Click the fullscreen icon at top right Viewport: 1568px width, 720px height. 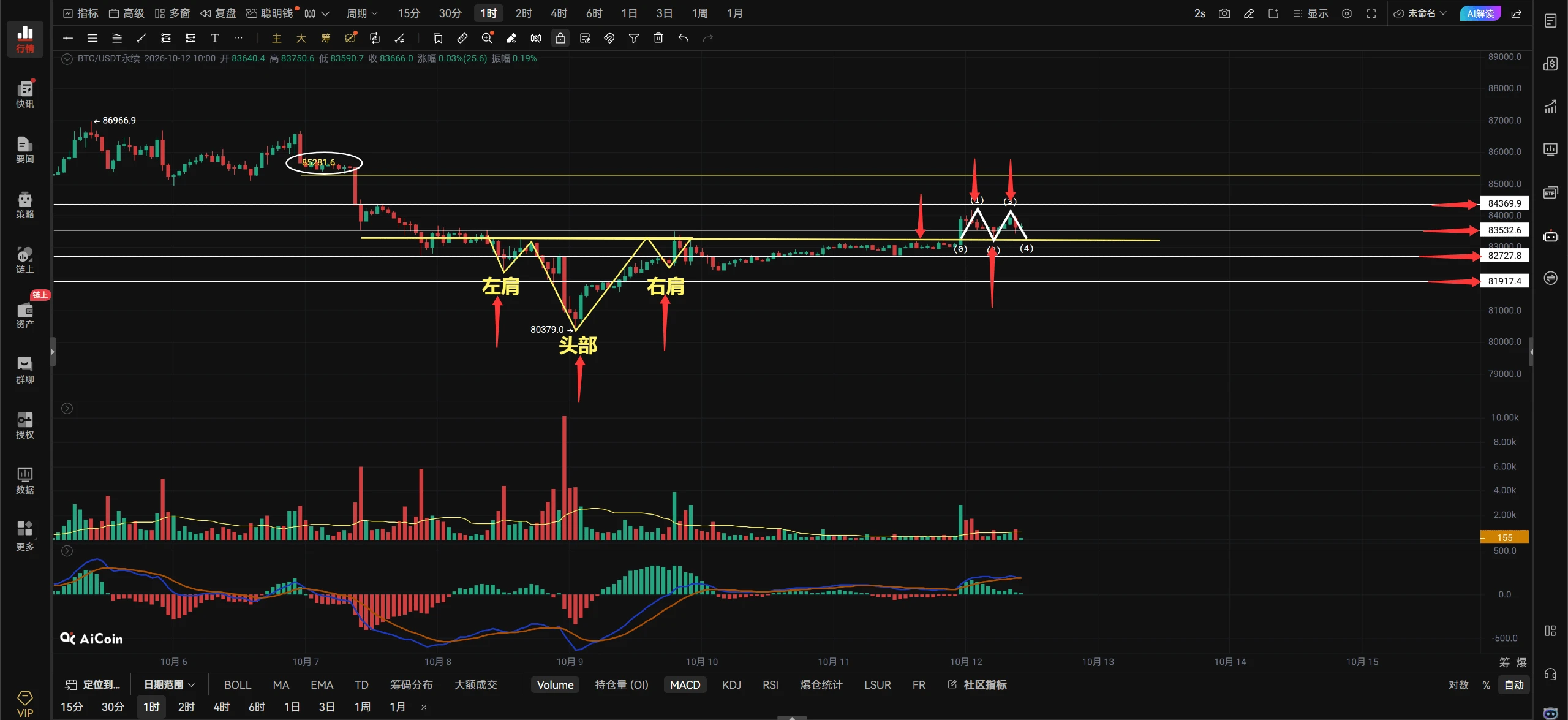1371,13
